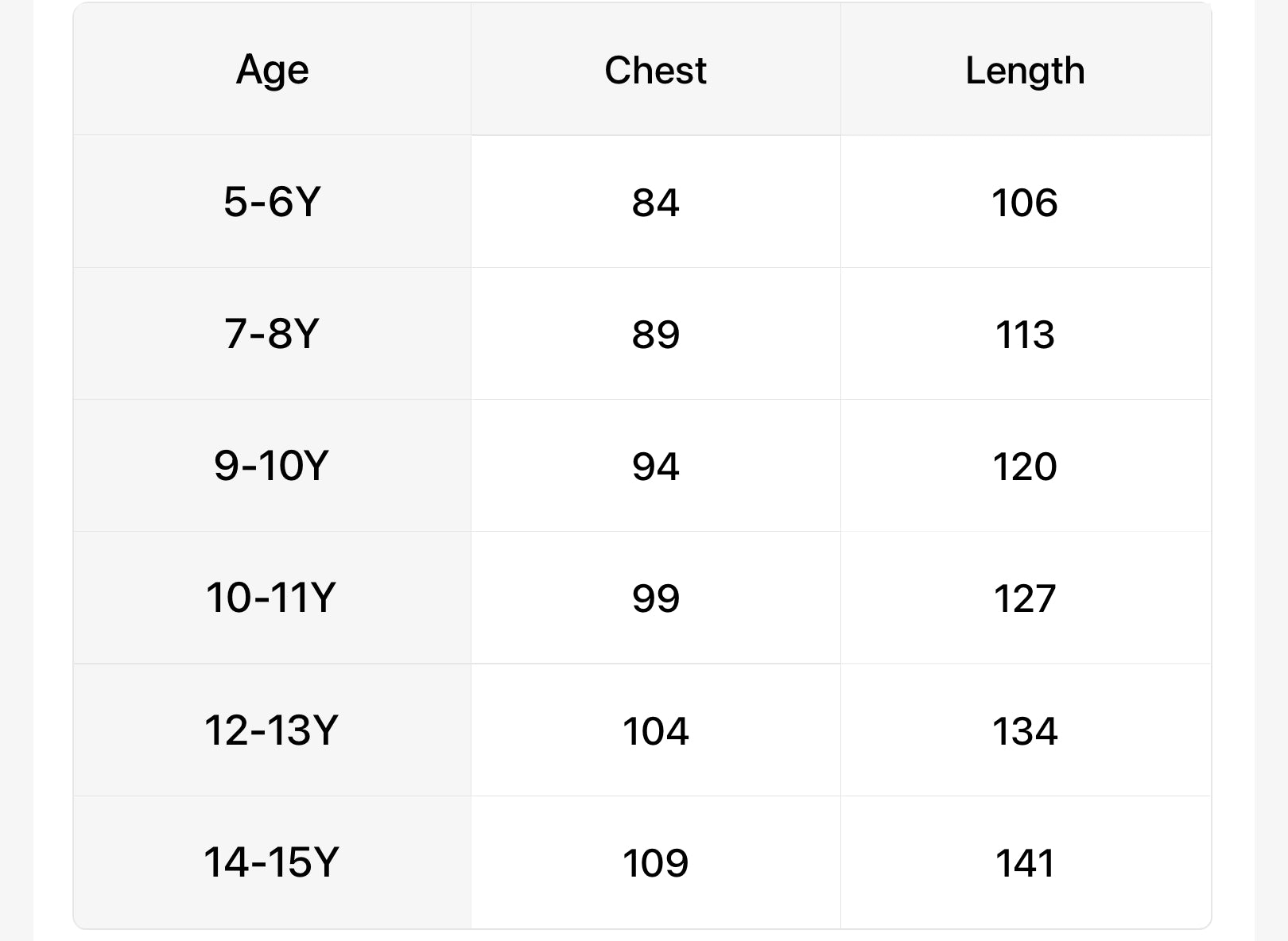Click chest value 109

coord(655,862)
